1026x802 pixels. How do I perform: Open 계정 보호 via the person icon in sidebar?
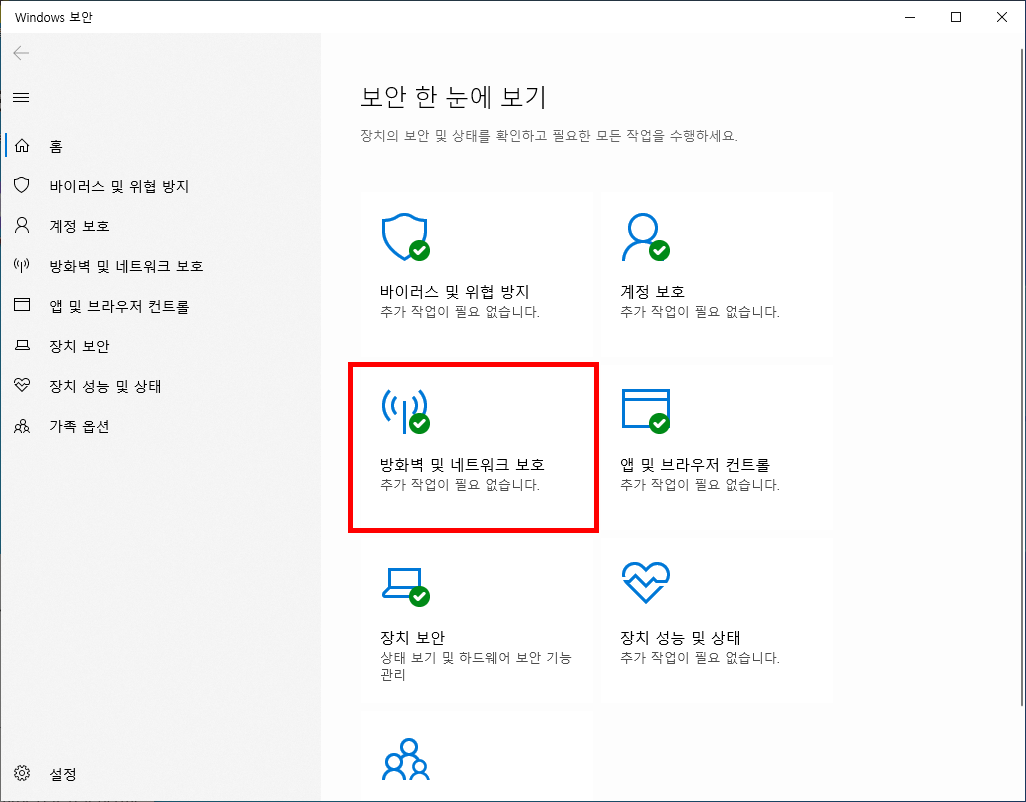tap(21, 225)
